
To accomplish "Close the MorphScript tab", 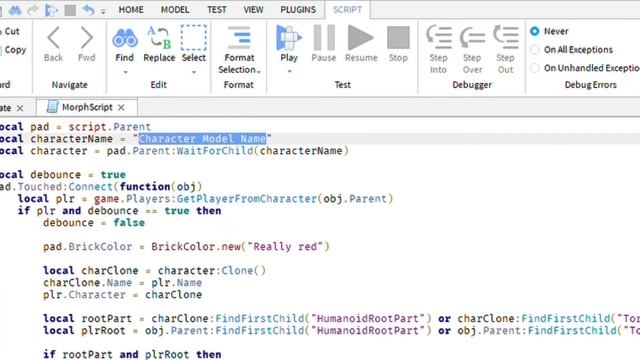I will pyautogui.click(x=121, y=107).
